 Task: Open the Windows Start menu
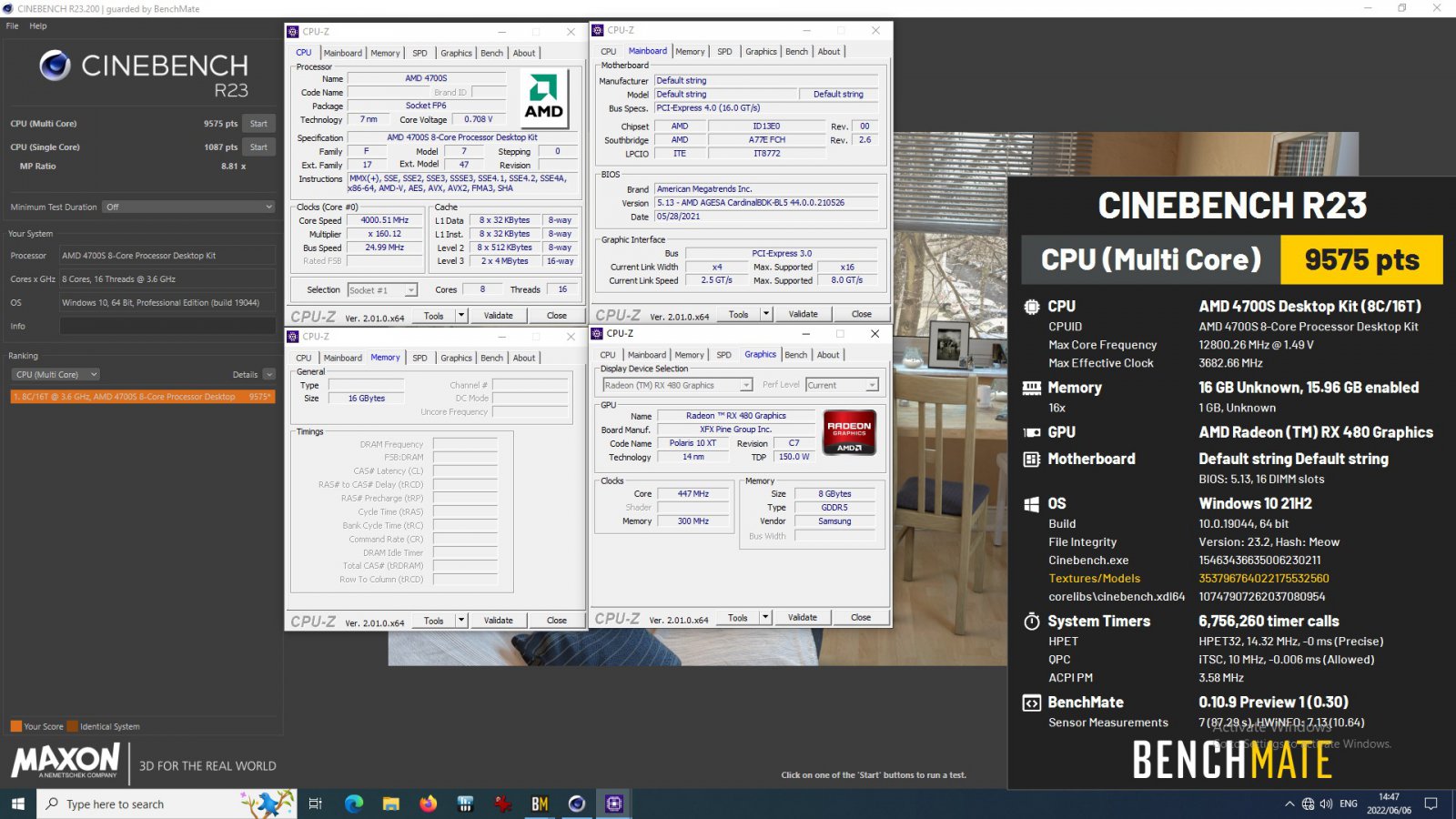[17, 804]
